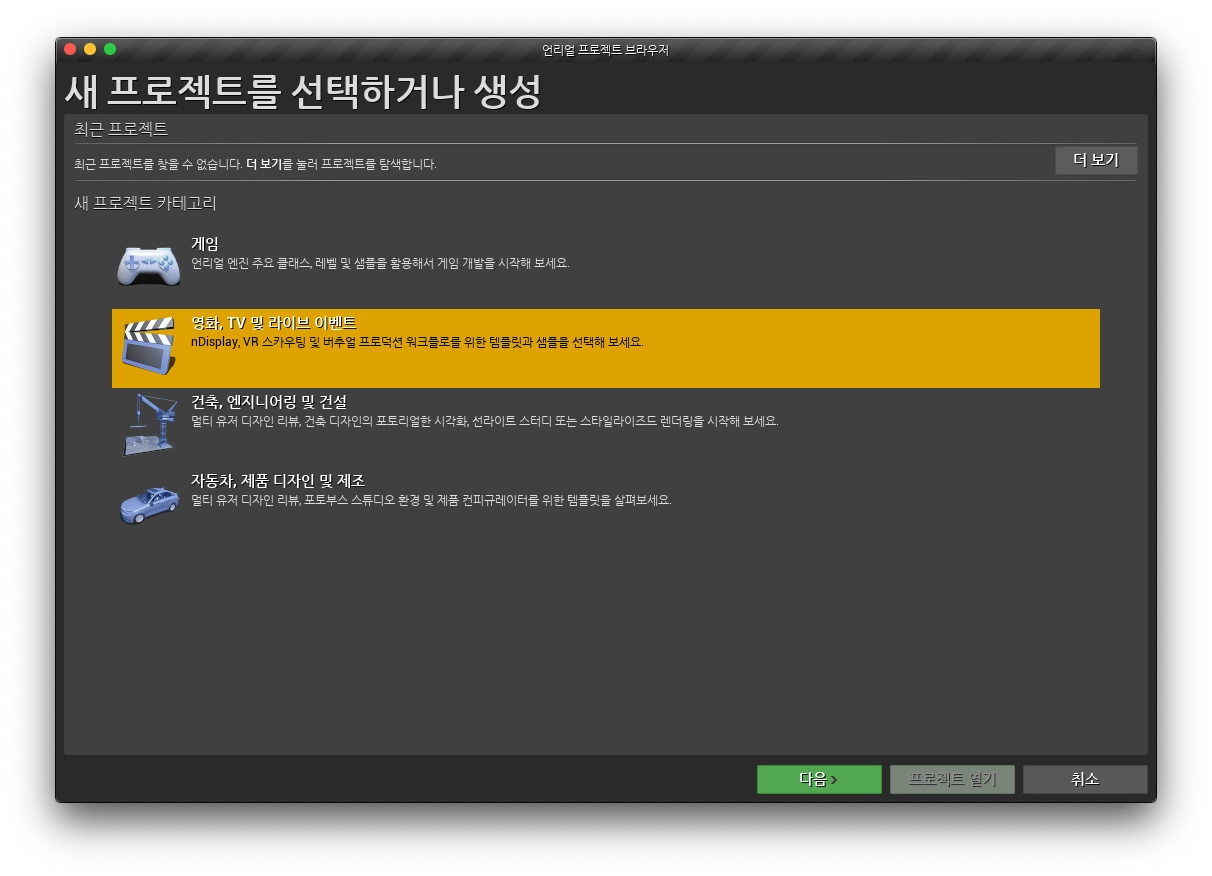Viewport: 1212px width, 876px height.
Task: Choose 건축, 엔지니어링 및 건설 title
Action: coord(269,402)
